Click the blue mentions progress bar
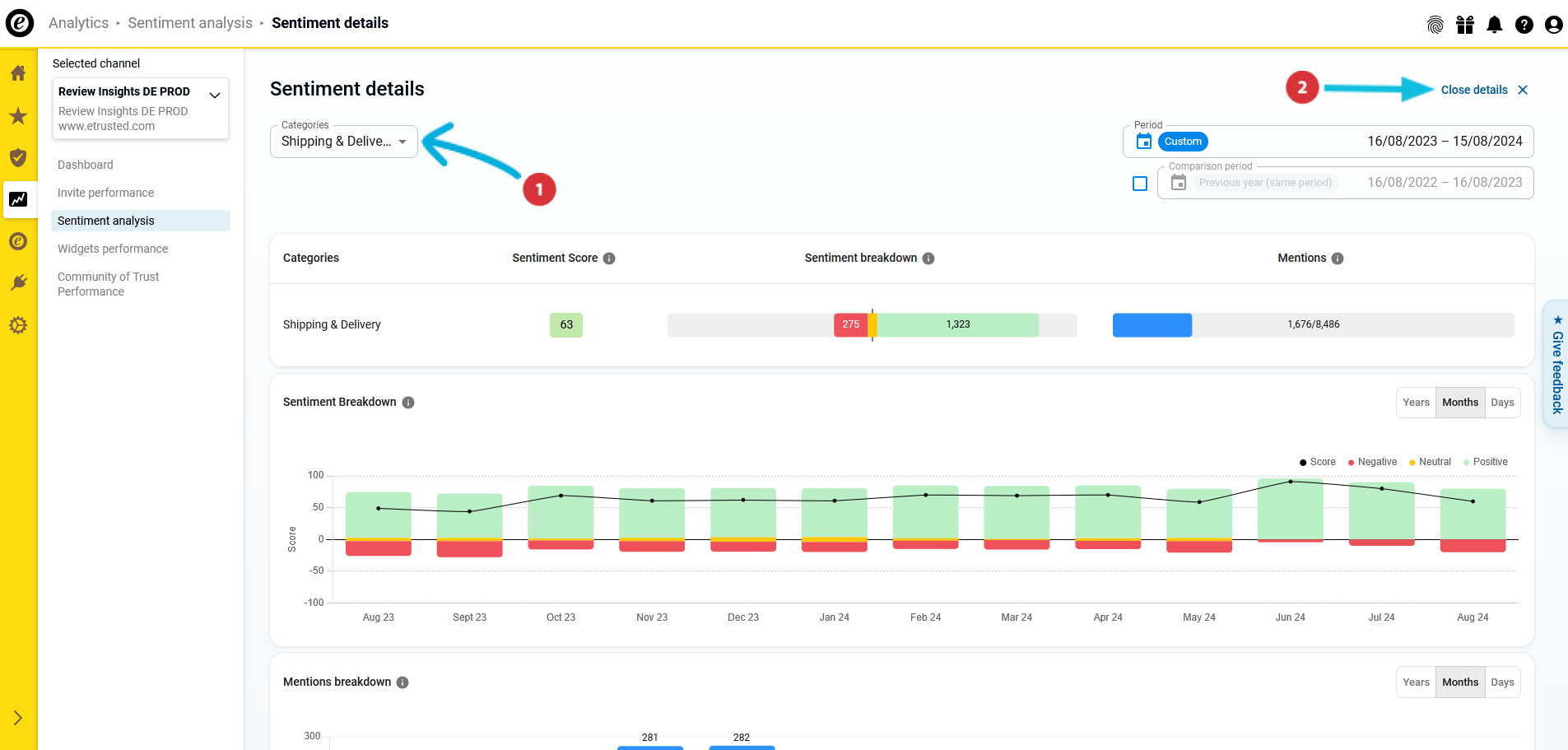1568x750 pixels. [1152, 325]
